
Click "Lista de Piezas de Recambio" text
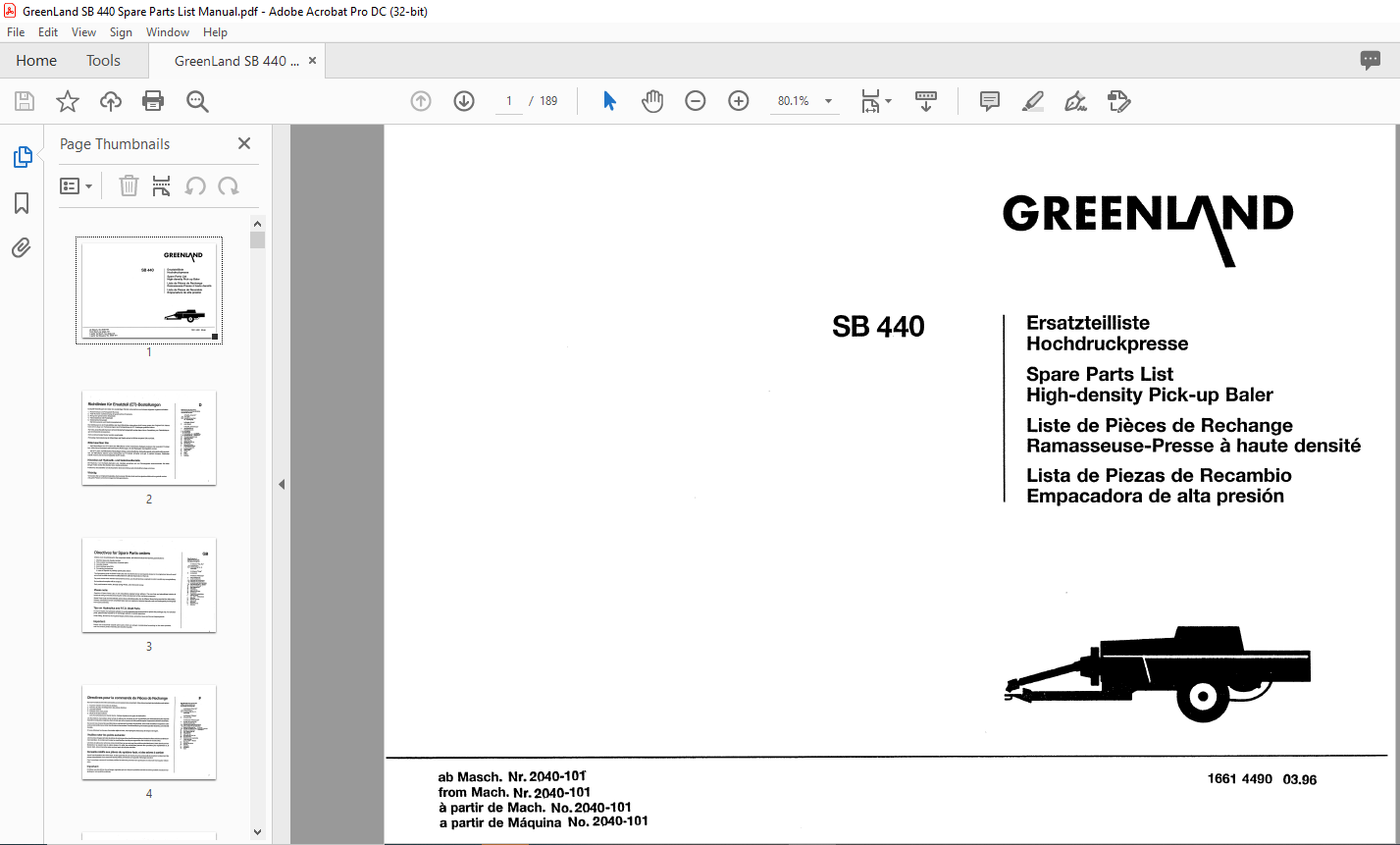(1159, 475)
